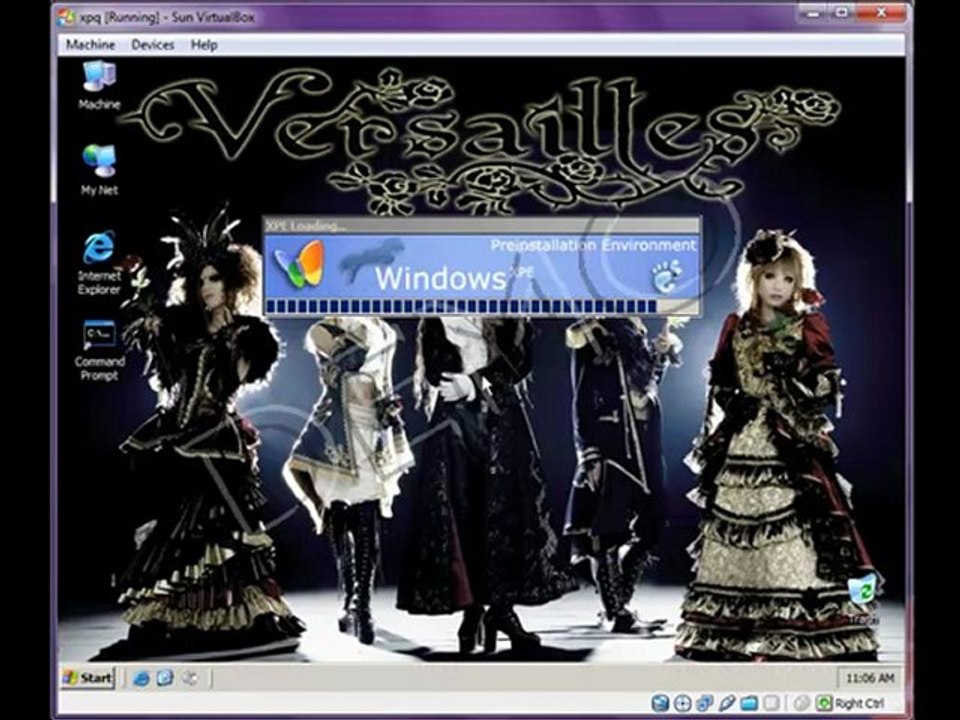Screen dimensions: 960x720
Task: Click the network adapters status icon
Action: point(705,703)
